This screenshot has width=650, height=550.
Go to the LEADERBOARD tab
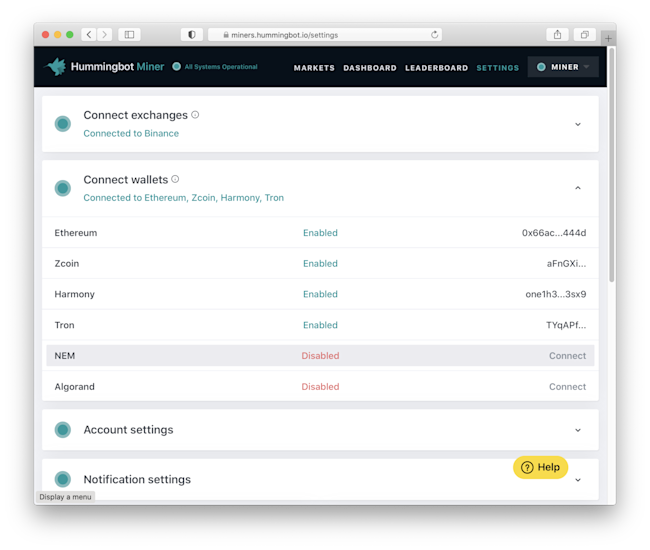point(437,68)
